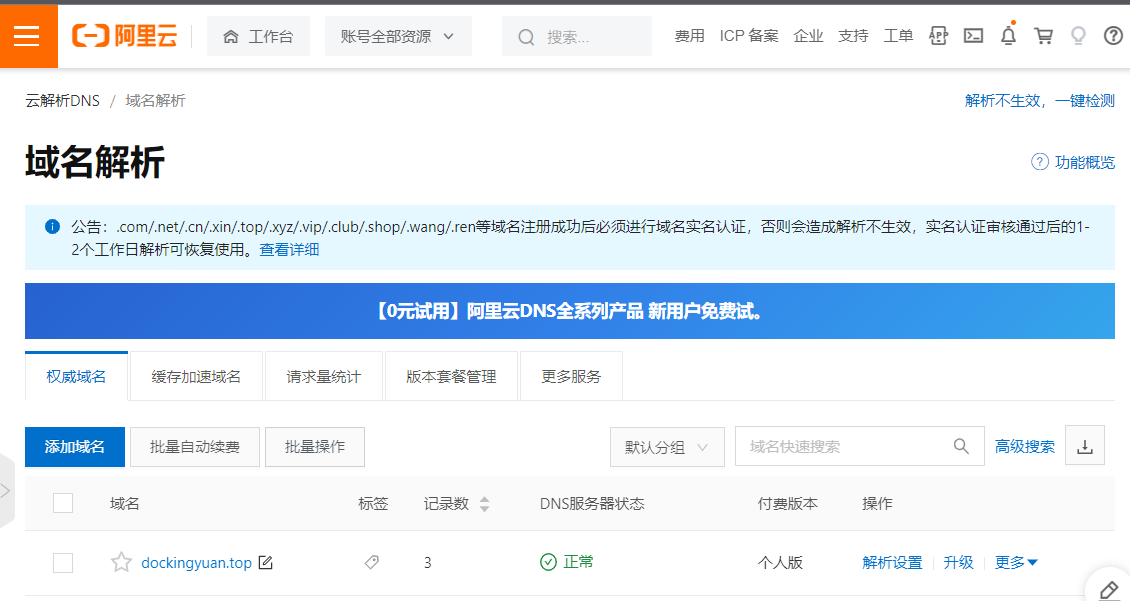Launch the Cloud Shell terminal icon
Image resolution: width=1130 pixels, height=601 pixels.
973,35
